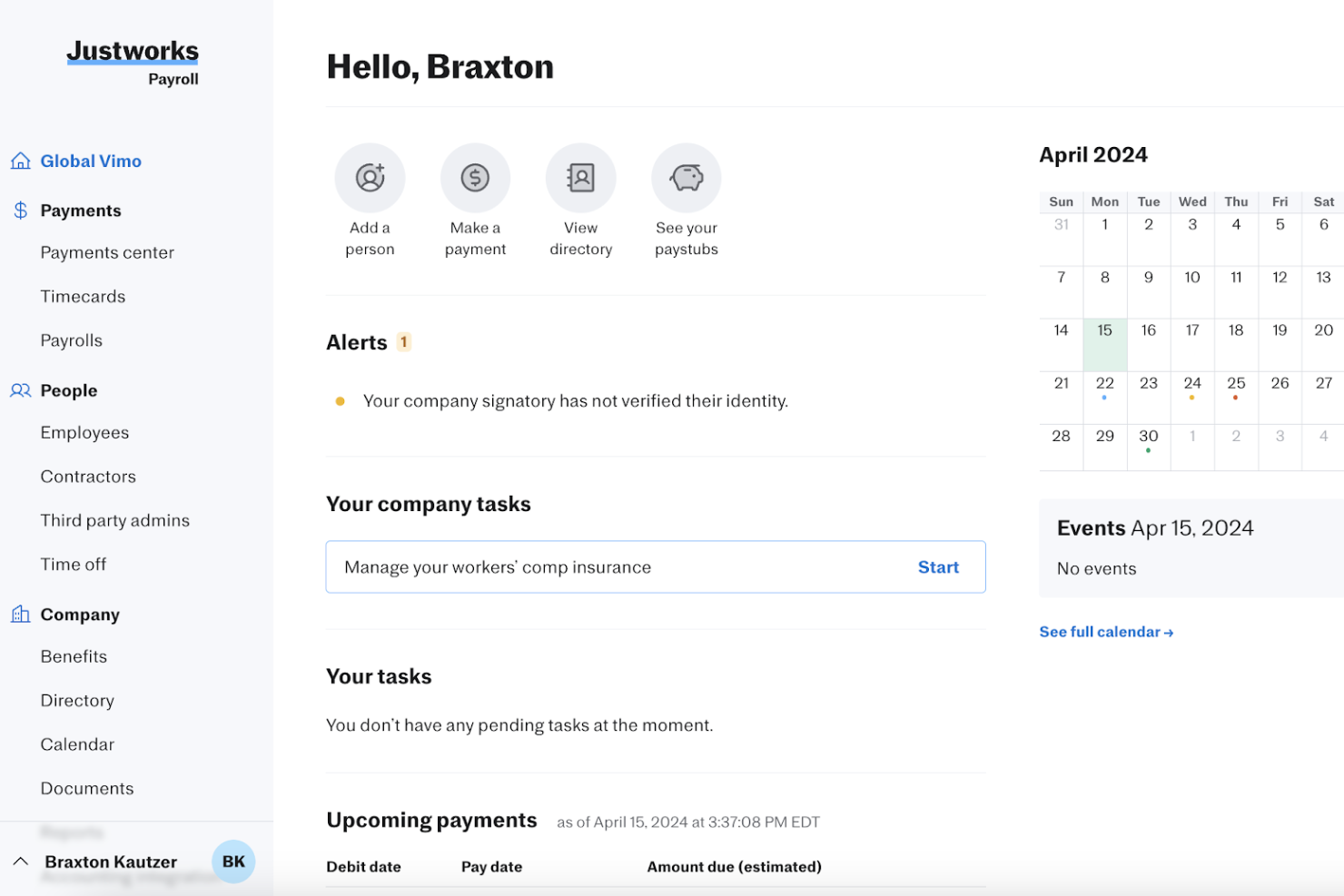This screenshot has height=896, width=1344.
Task: Go to Third party admins
Action: [x=114, y=520]
